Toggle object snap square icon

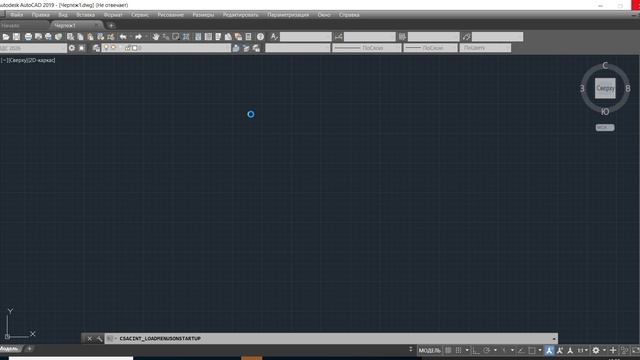[x=531, y=350]
